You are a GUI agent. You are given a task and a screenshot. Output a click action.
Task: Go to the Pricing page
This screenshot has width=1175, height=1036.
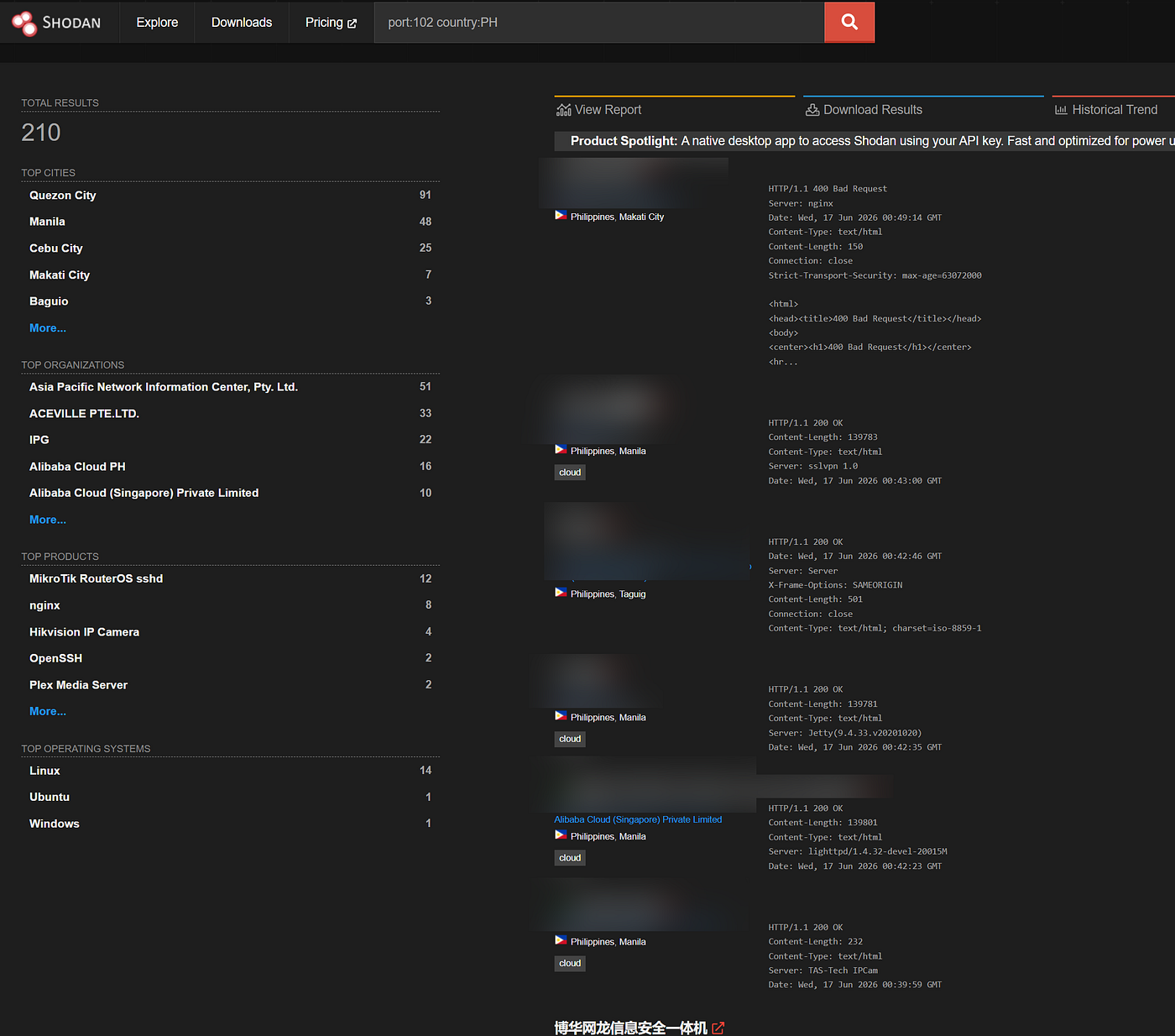point(331,23)
